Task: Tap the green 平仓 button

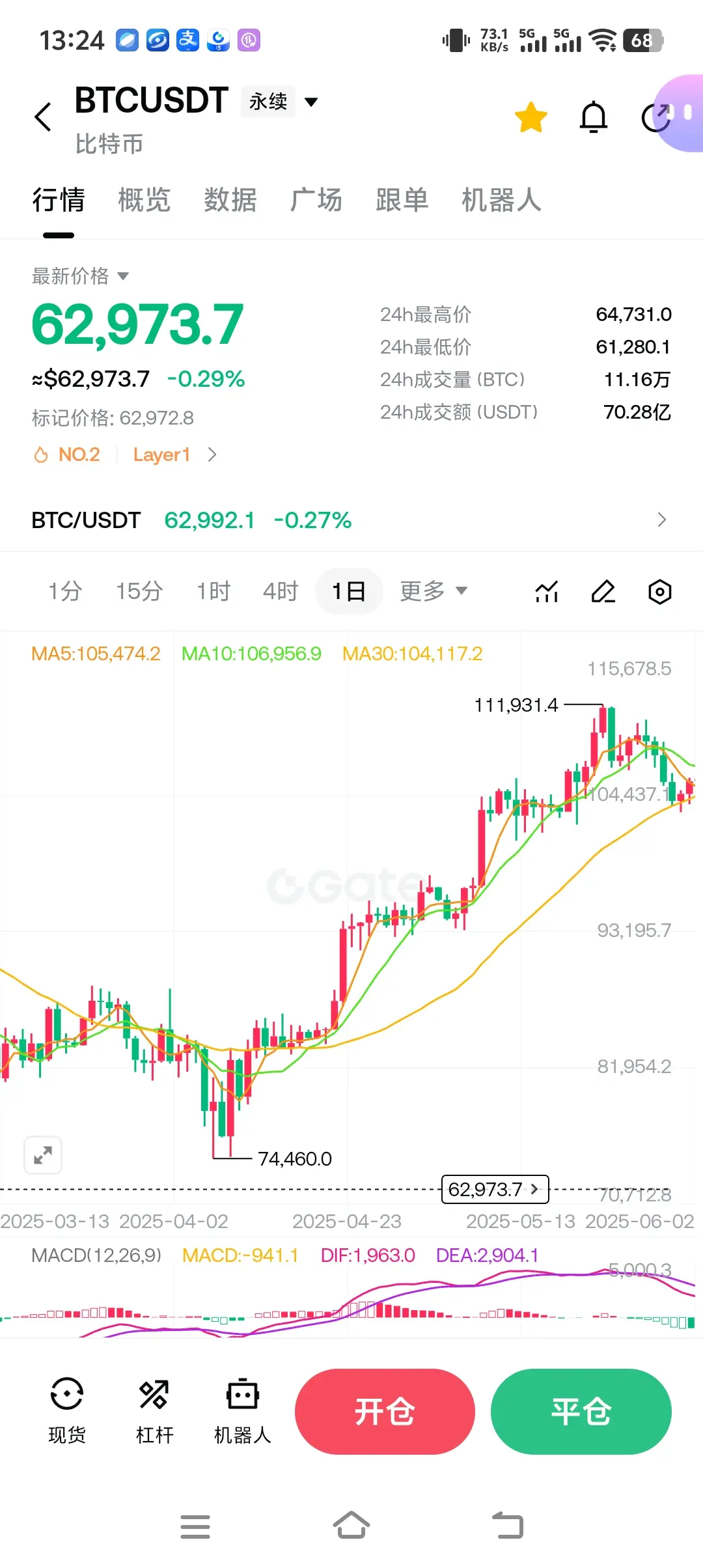Action: tap(581, 1412)
